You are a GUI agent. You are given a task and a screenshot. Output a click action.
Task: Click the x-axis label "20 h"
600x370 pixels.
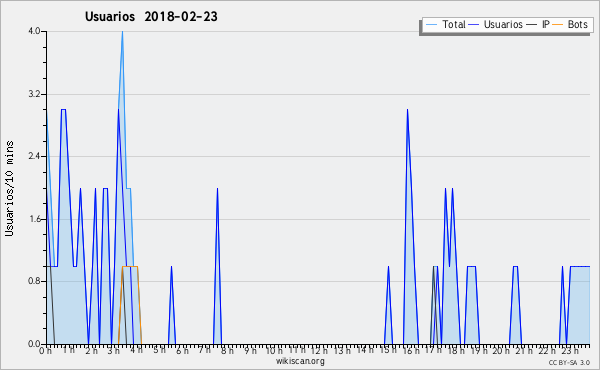(501, 350)
